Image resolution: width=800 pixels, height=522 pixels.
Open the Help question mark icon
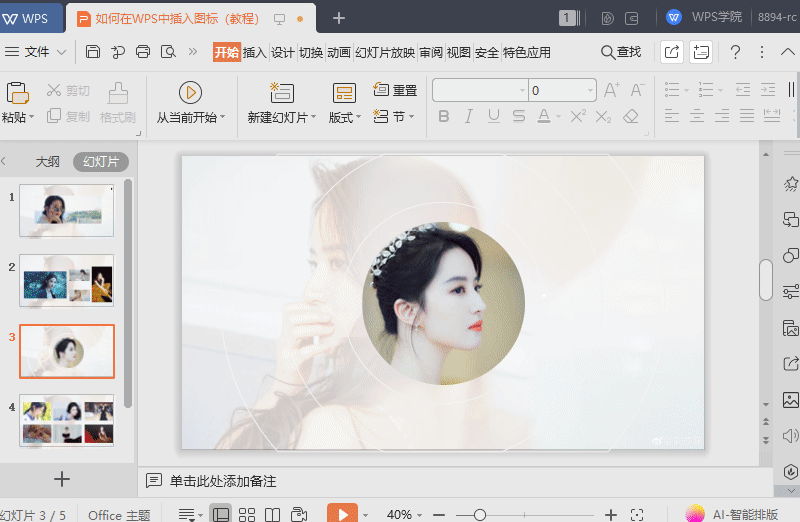pyautogui.click(x=735, y=52)
